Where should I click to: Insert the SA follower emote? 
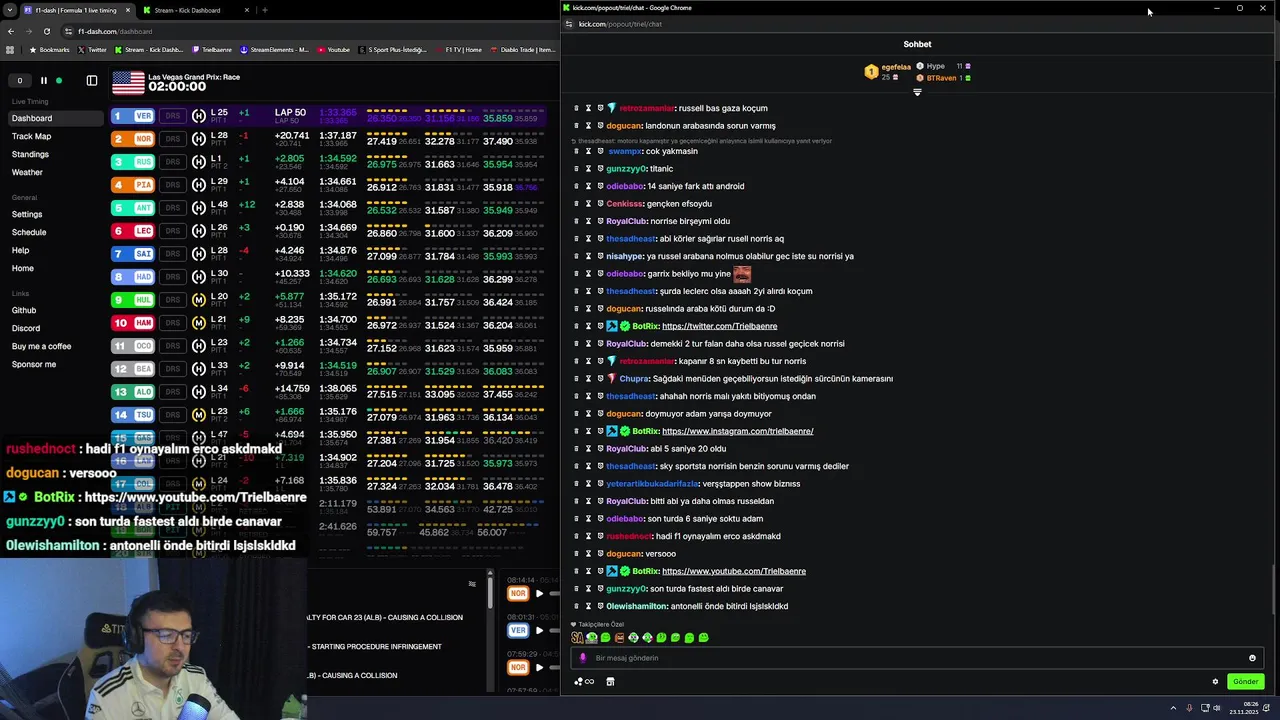pos(577,637)
